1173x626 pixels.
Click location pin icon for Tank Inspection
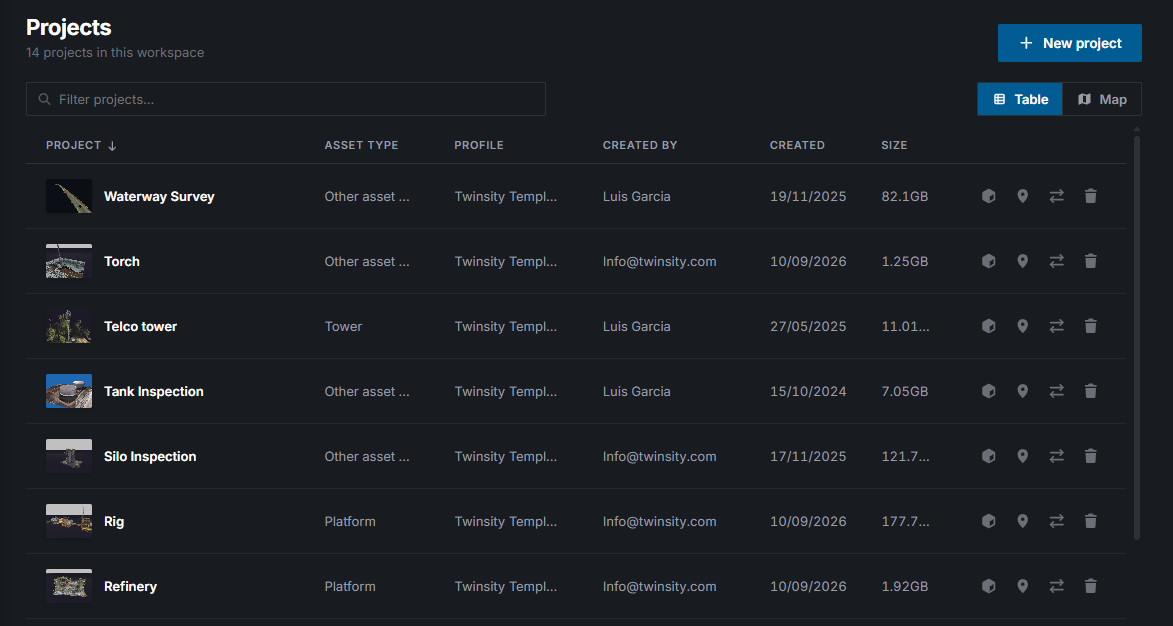point(1023,391)
